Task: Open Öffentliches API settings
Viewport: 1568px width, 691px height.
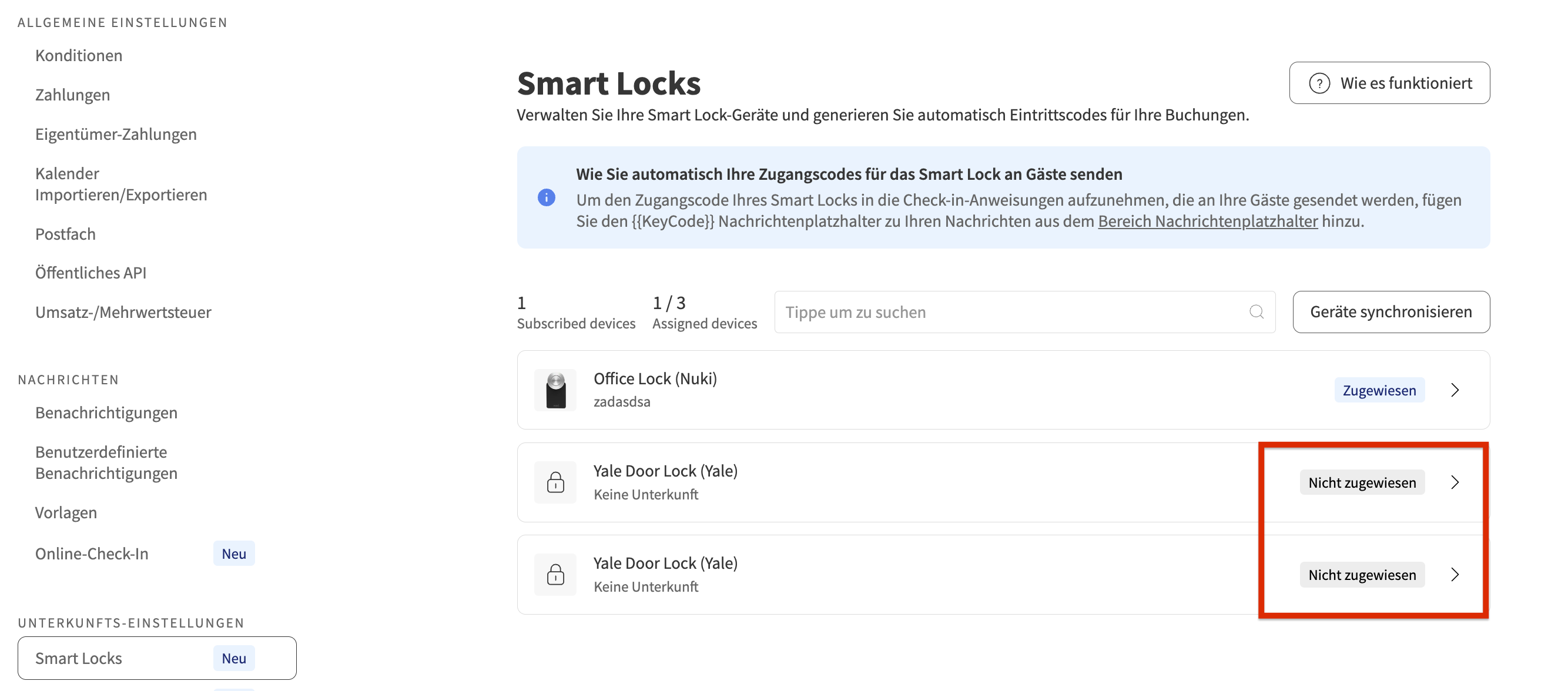Action: coord(91,273)
